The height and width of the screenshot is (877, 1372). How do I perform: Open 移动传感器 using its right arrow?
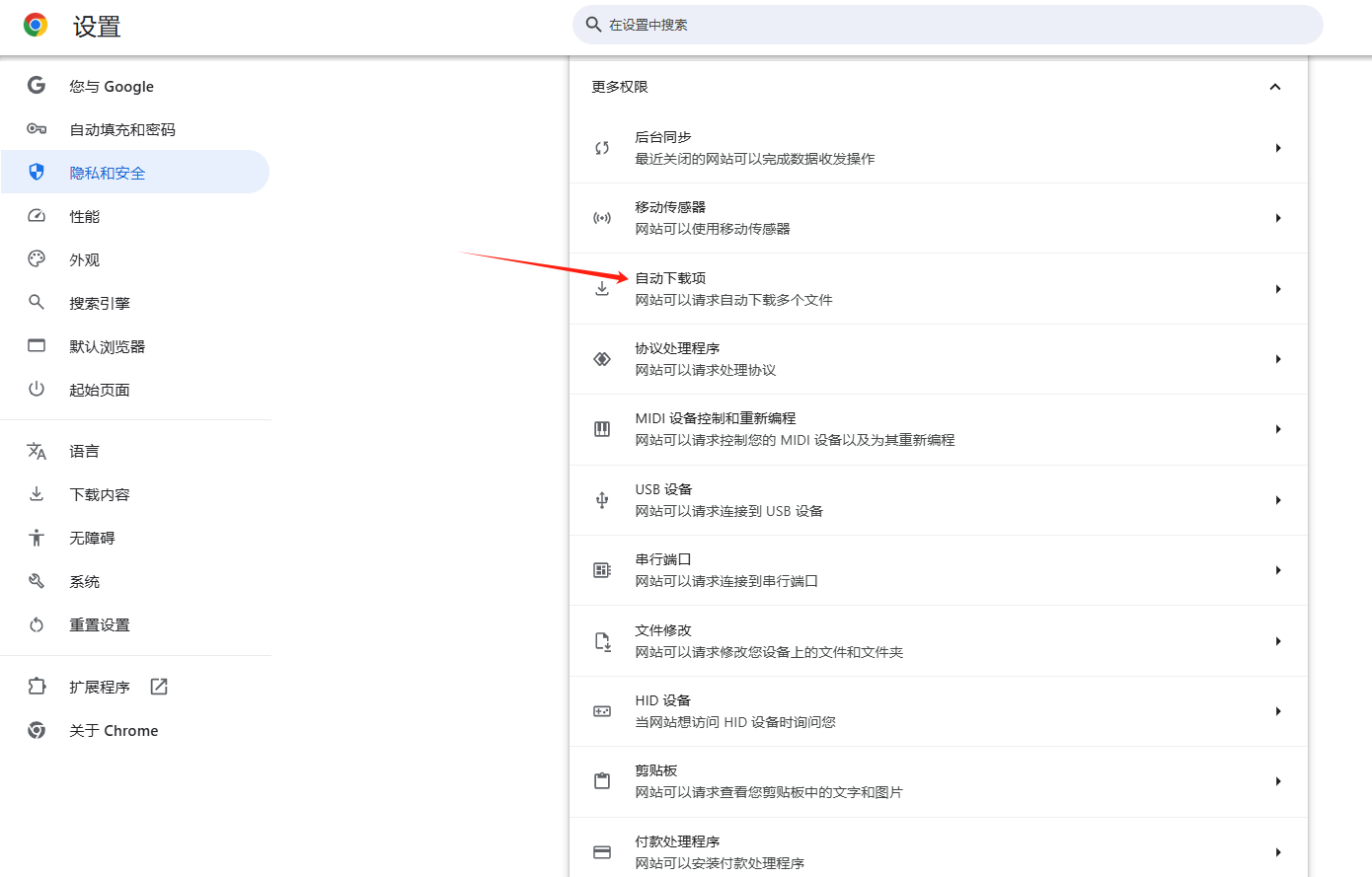(1278, 218)
